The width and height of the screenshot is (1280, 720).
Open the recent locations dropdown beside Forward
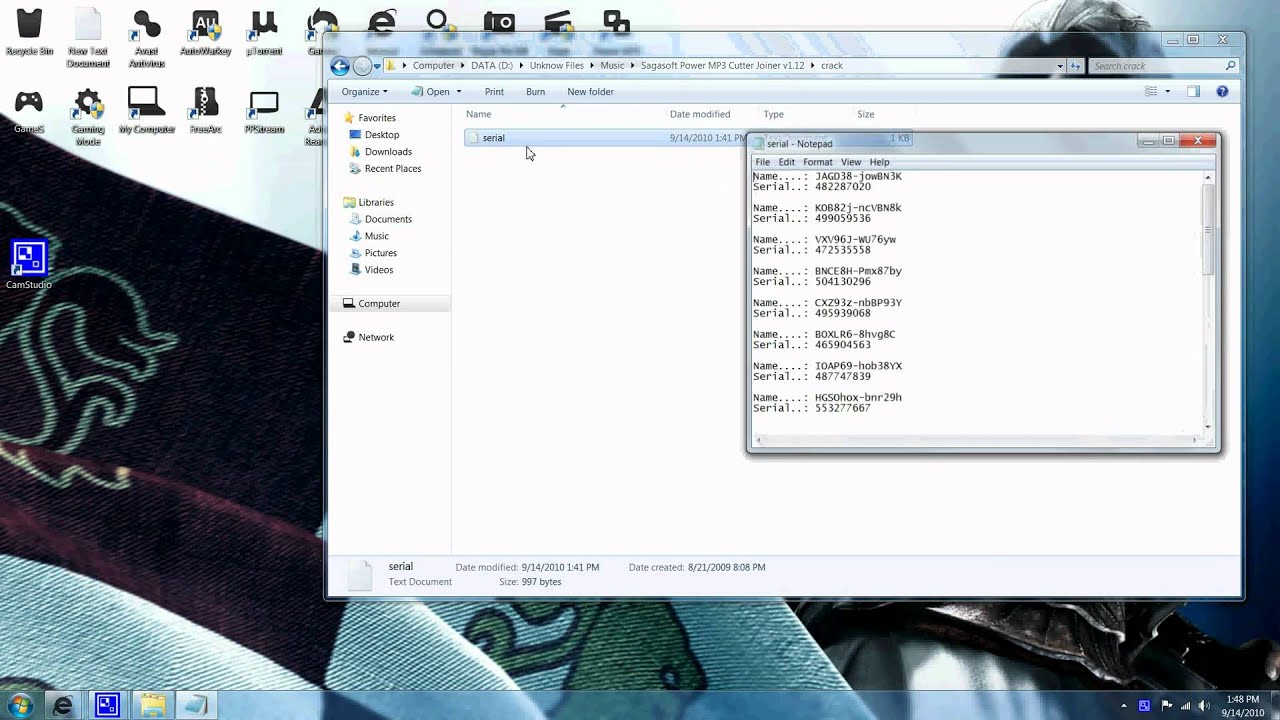point(377,67)
